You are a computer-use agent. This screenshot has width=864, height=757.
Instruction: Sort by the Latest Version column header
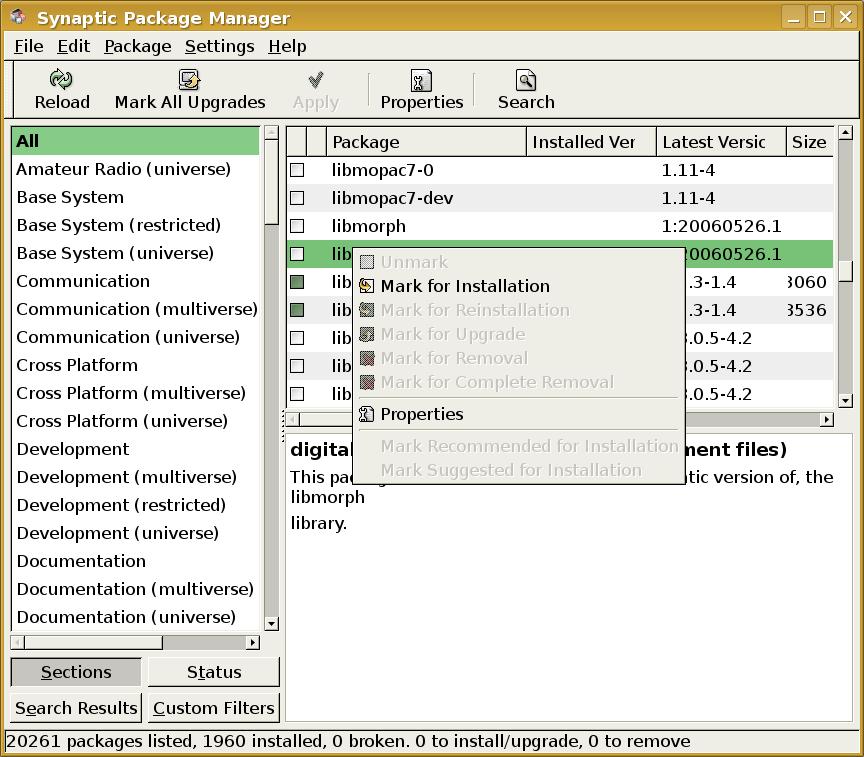[714, 142]
